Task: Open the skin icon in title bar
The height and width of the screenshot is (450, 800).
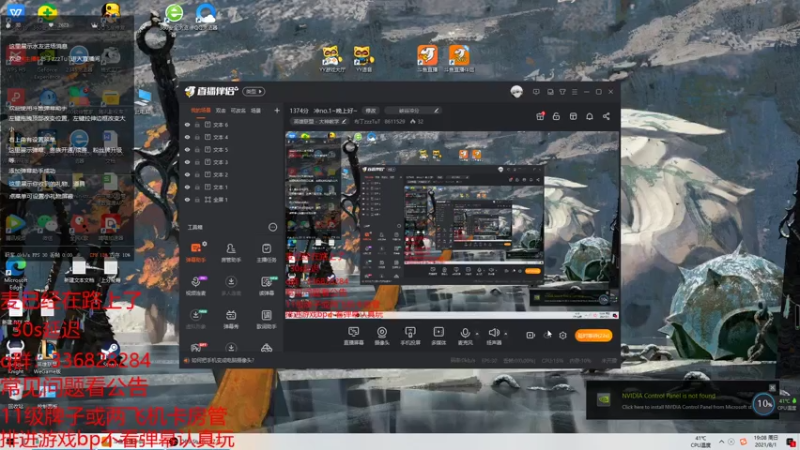Action: (562, 92)
